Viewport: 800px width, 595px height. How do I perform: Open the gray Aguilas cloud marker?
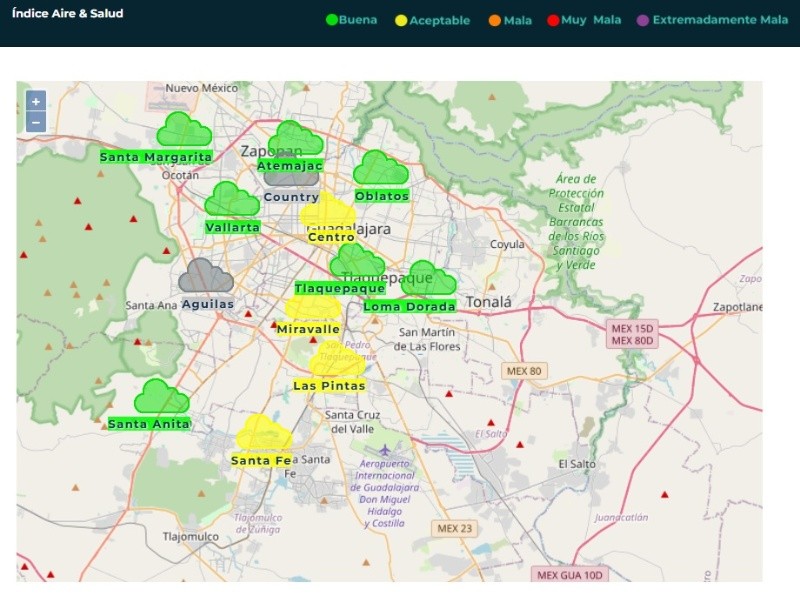click(x=205, y=277)
